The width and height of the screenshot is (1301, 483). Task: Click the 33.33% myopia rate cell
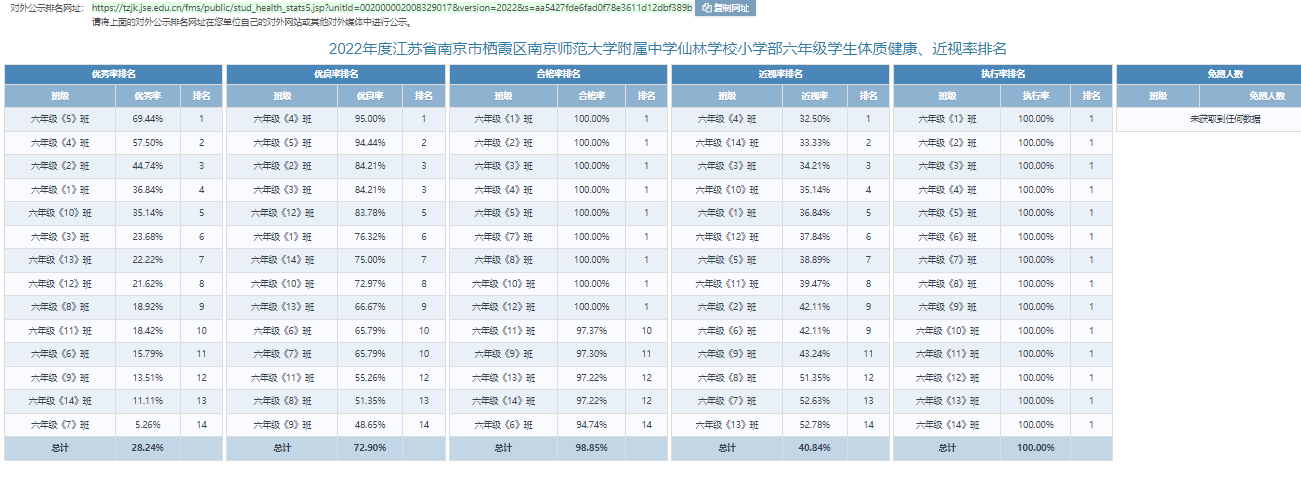pyautogui.click(x=813, y=142)
